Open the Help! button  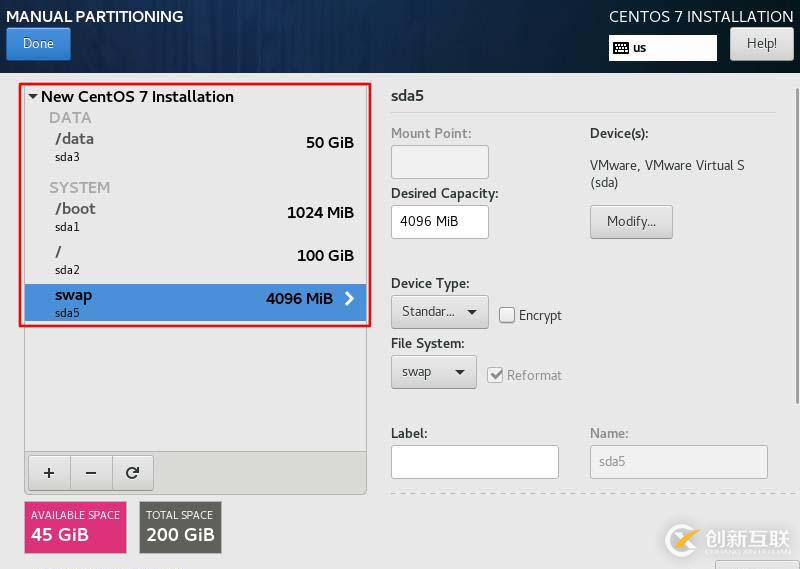762,44
